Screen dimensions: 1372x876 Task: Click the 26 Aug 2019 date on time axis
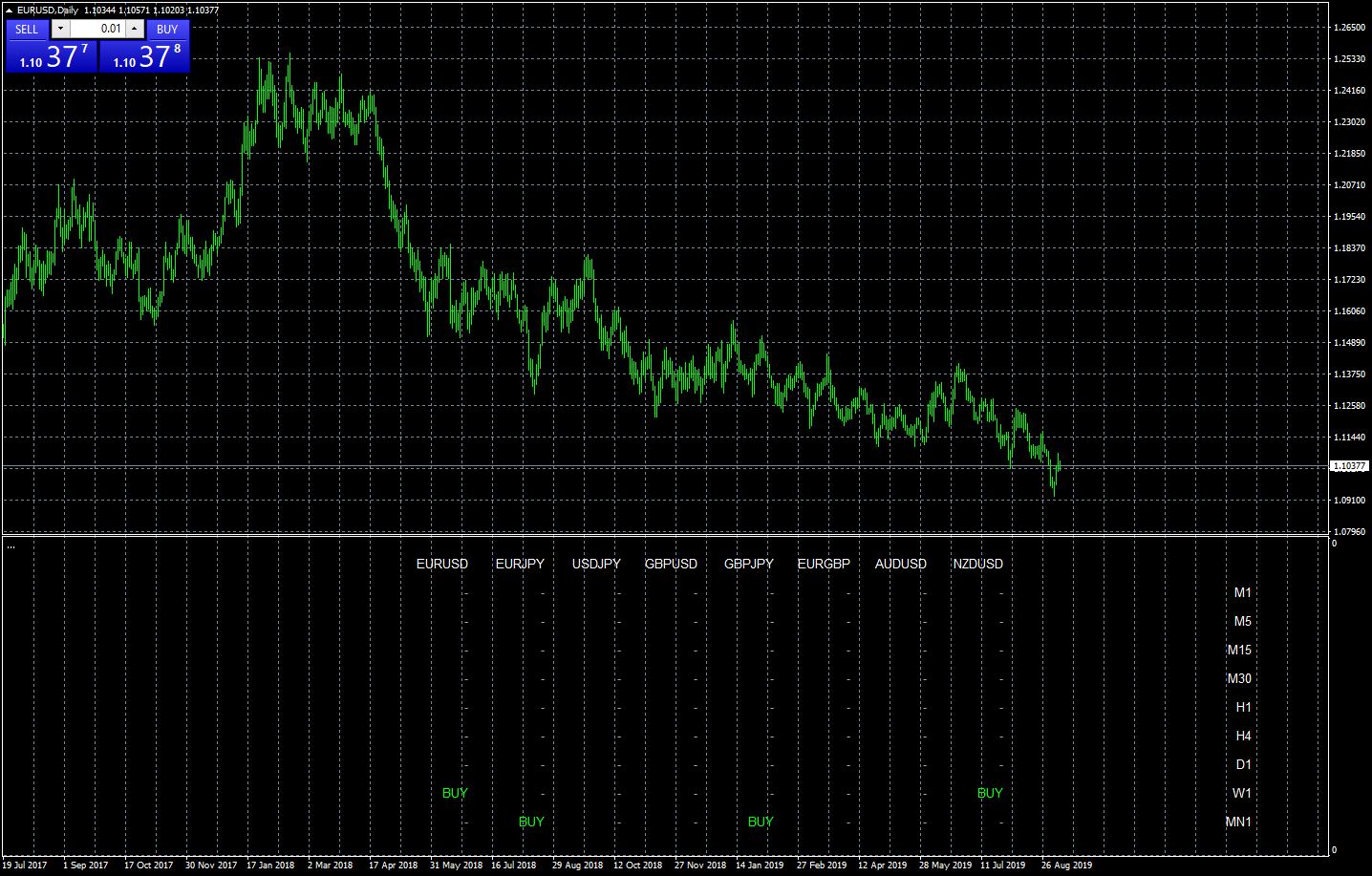pos(1066,865)
